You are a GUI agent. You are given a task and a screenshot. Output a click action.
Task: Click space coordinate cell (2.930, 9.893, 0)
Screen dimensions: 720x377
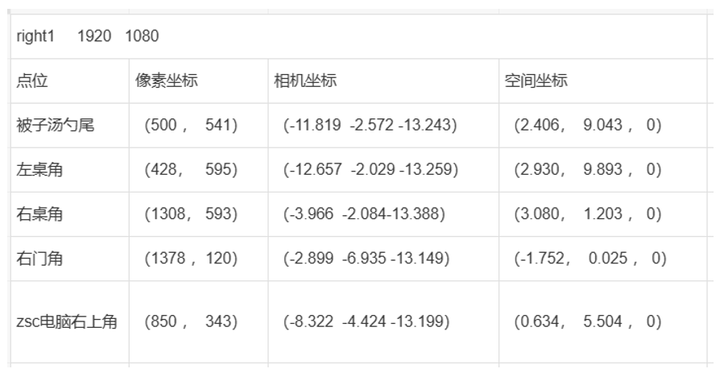point(603,170)
